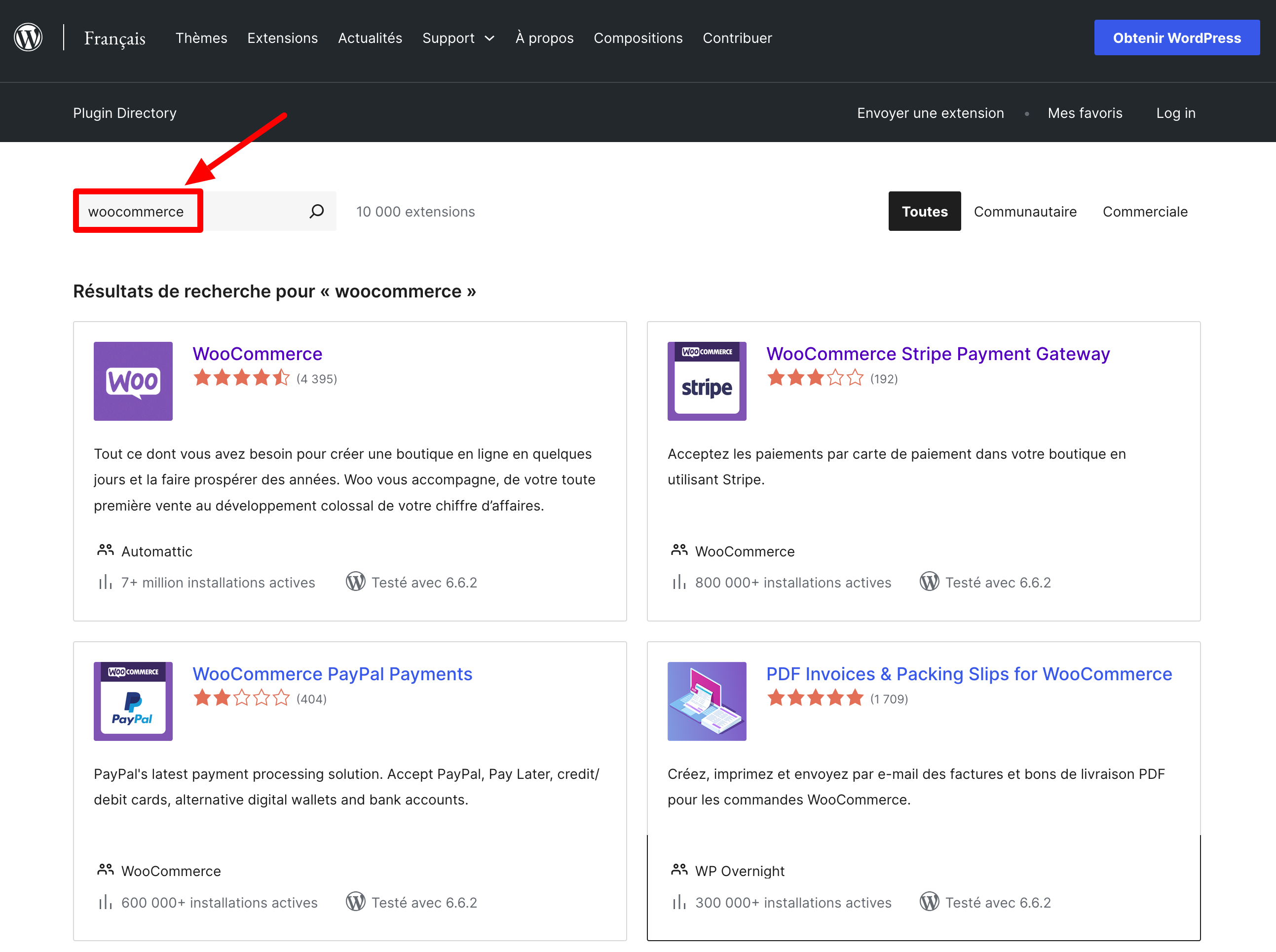Go to Plugin Directory link

coord(124,113)
